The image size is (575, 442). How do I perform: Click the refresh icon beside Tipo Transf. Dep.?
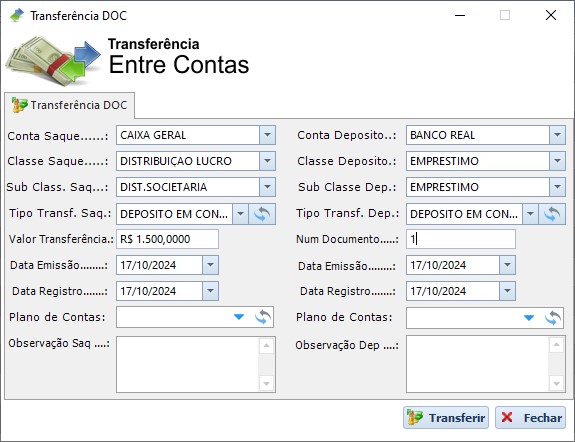click(x=552, y=214)
